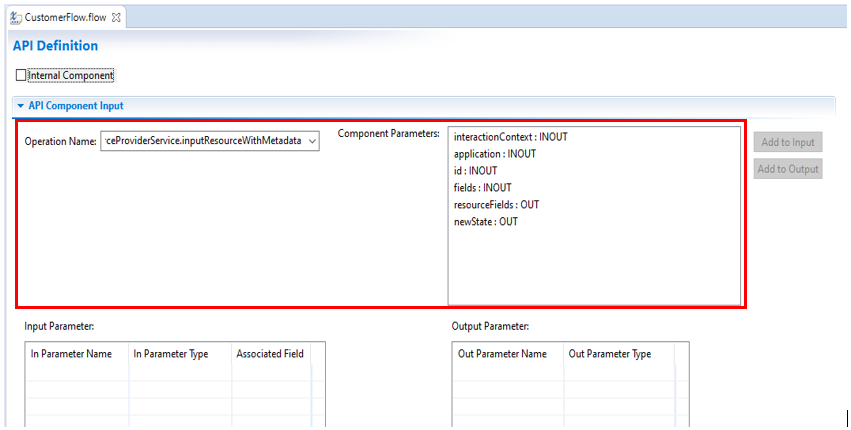
Task: Click the In Parameter Name column header
Action: tap(72, 354)
